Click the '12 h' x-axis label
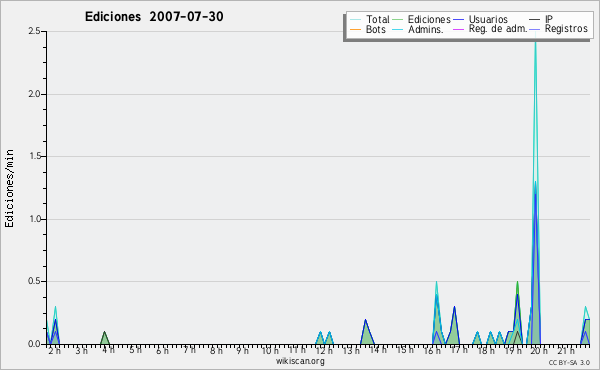 coord(324,350)
